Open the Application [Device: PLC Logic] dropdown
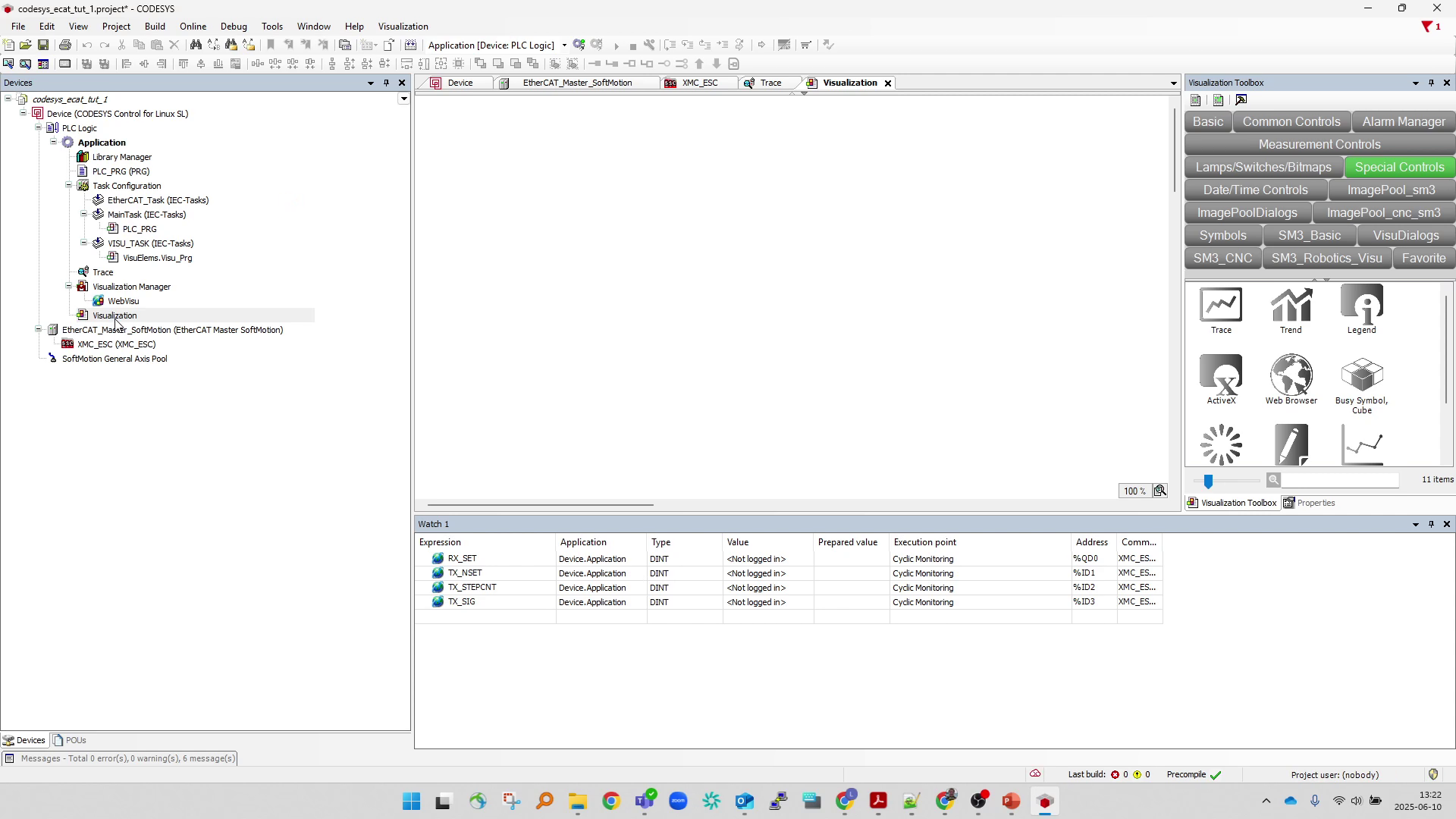The height and width of the screenshot is (819, 1456). (x=564, y=45)
